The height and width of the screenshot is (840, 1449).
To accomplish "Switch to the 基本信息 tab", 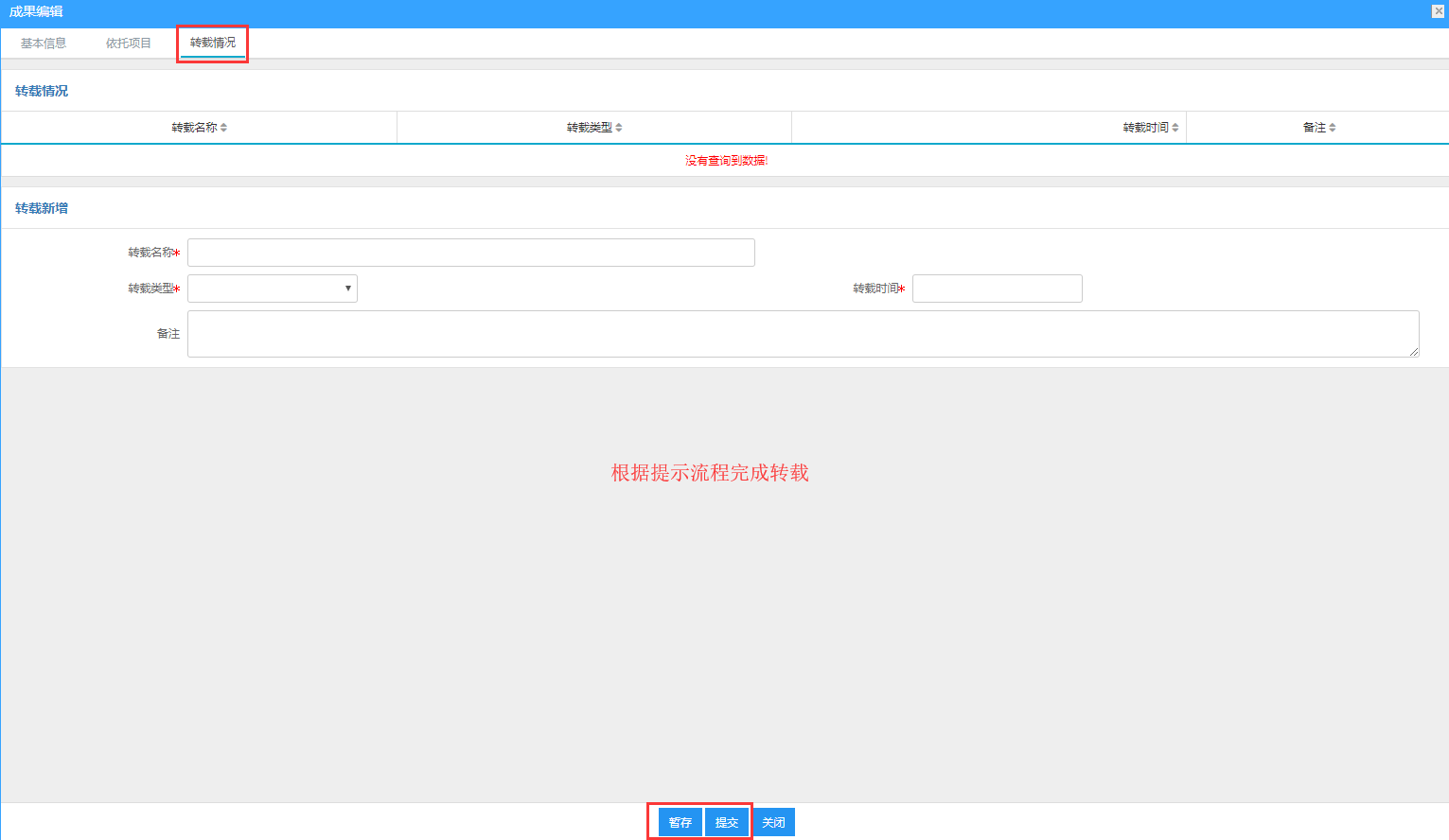I will [x=44, y=44].
